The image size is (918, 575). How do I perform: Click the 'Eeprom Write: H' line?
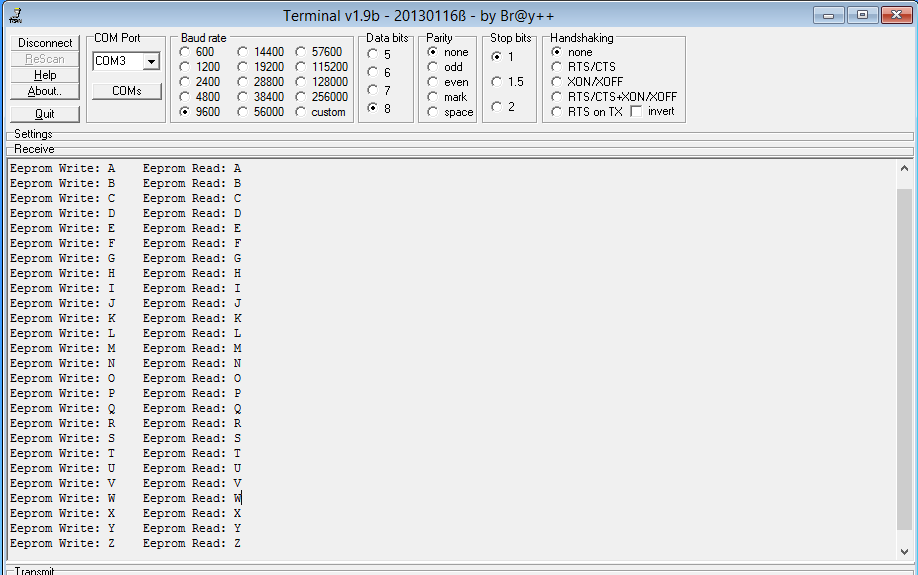tap(63, 273)
